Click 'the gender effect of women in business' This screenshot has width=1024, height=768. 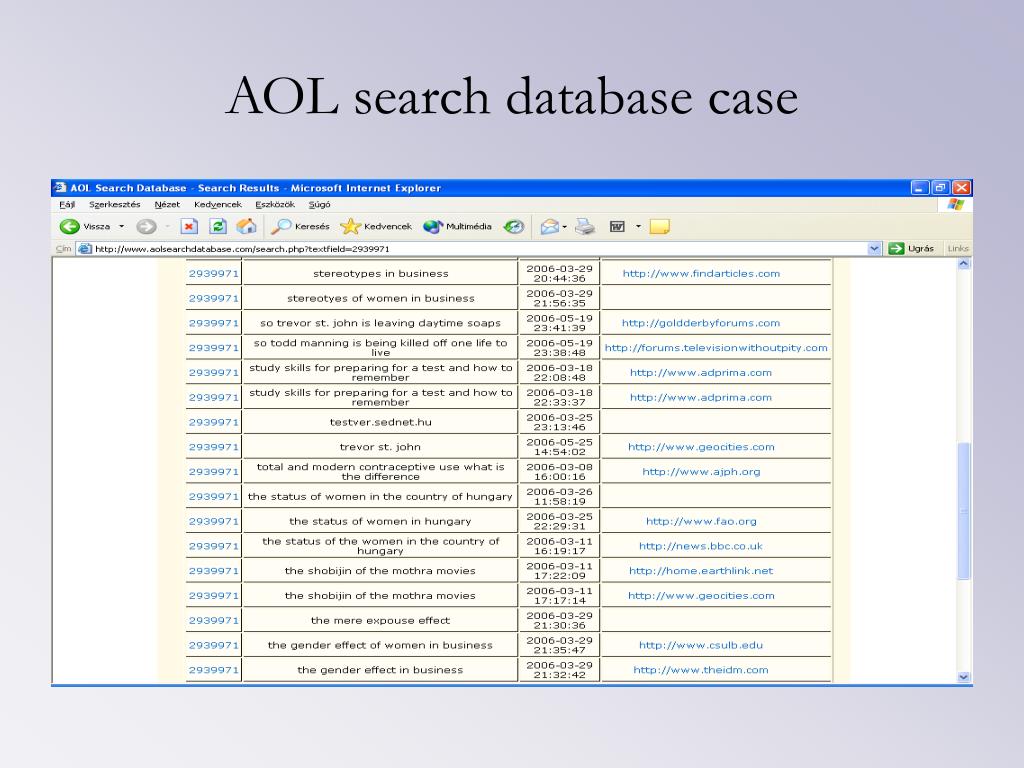380,645
